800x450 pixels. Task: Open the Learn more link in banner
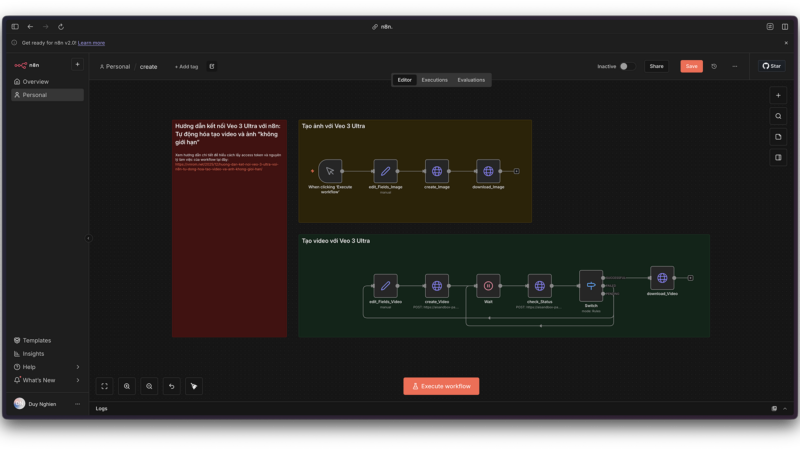[91, 43]
